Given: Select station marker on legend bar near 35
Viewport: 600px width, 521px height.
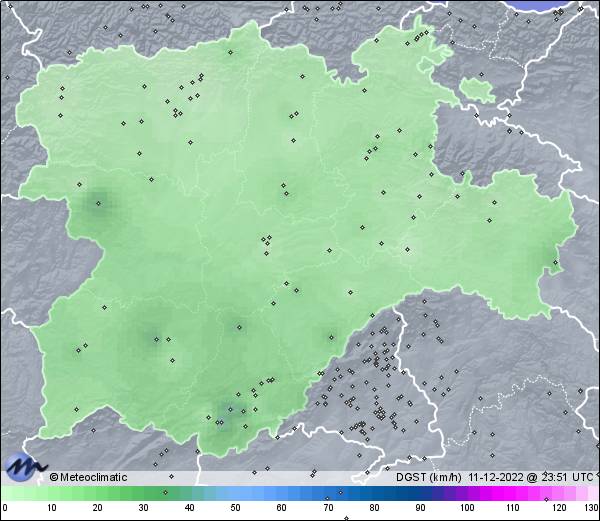Looking at the screenshot, I should (165, 492).
